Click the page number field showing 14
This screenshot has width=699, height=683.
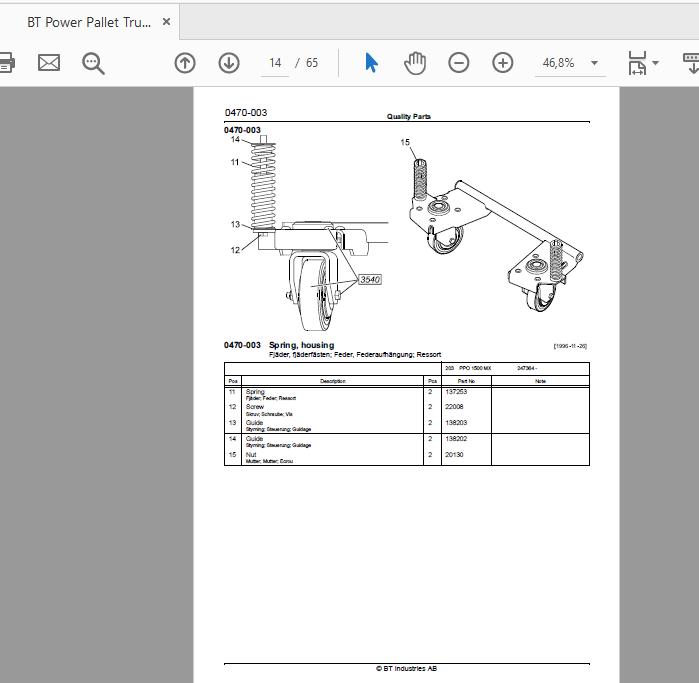pos(275,63)
